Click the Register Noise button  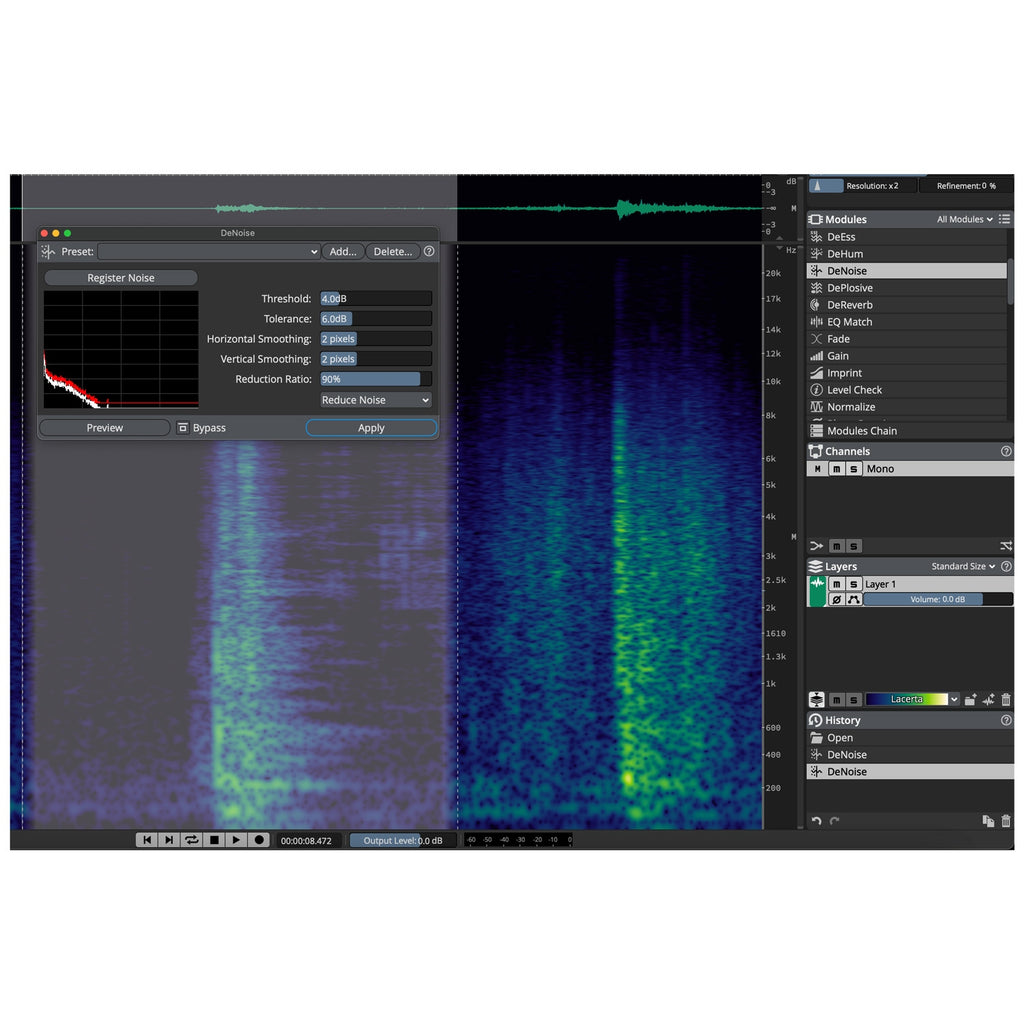(x=121, y=278)
